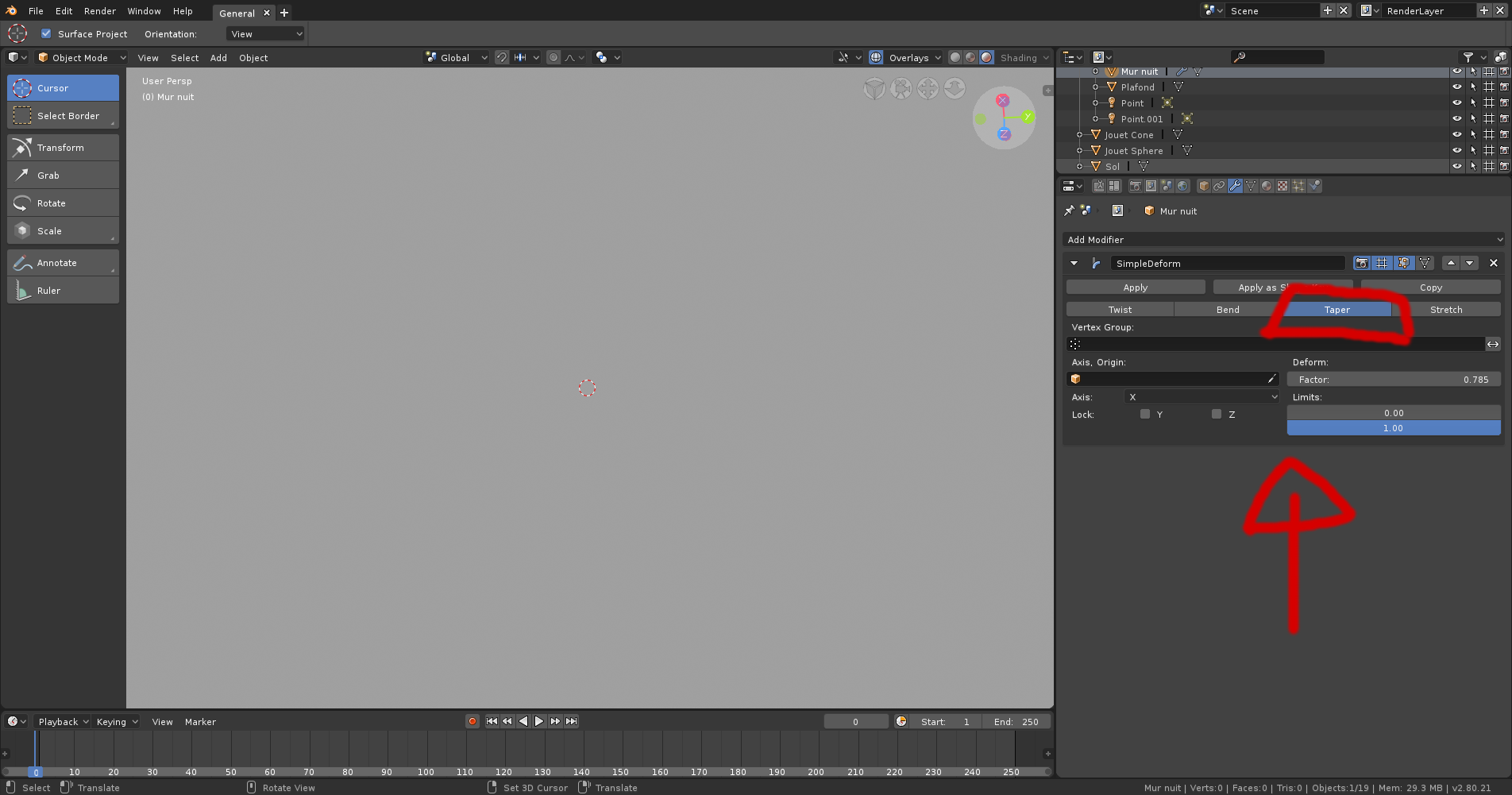Open the Modifiers properties tab wrench icon
This screenshot has height=795, width=1512.
(1235, 186)
